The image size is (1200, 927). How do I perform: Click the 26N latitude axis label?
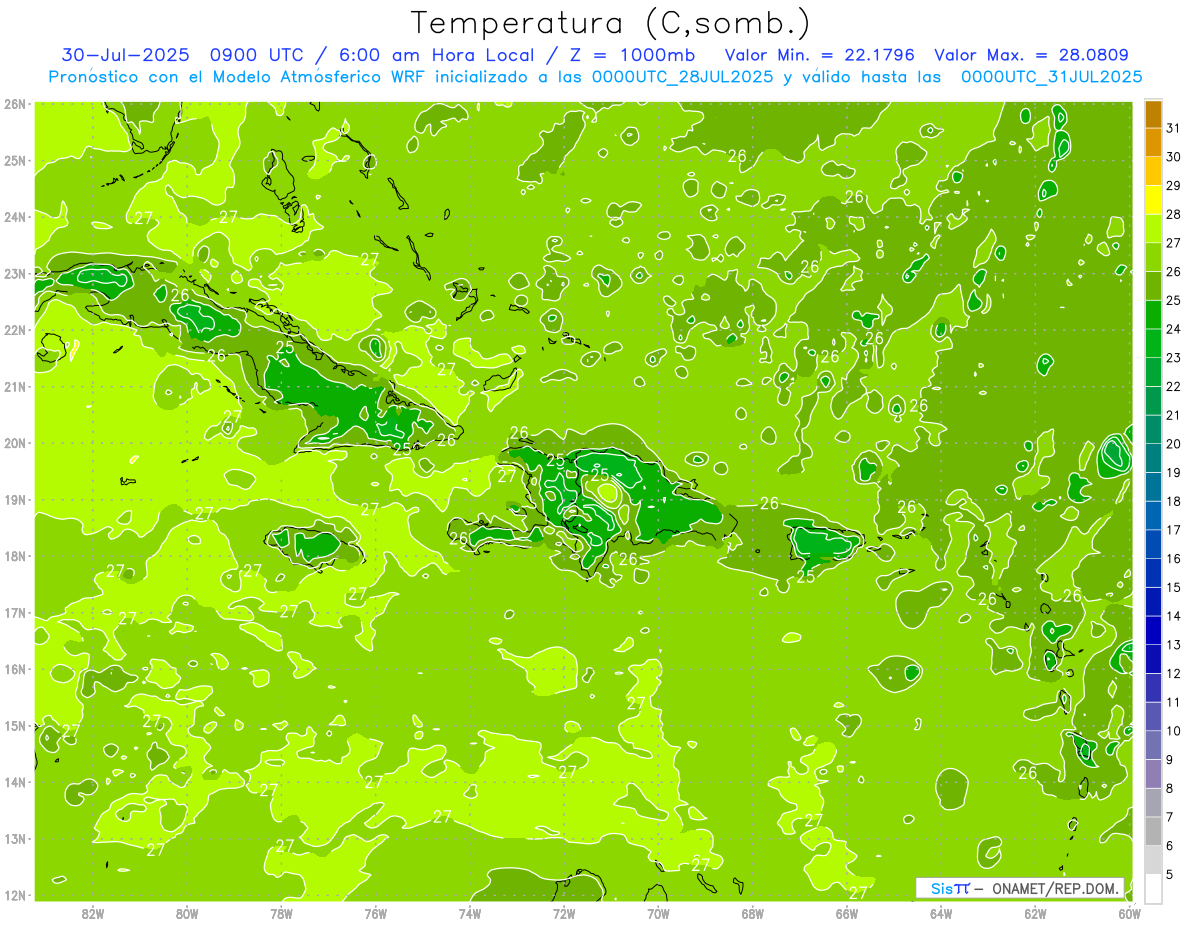tap(14, 104)
